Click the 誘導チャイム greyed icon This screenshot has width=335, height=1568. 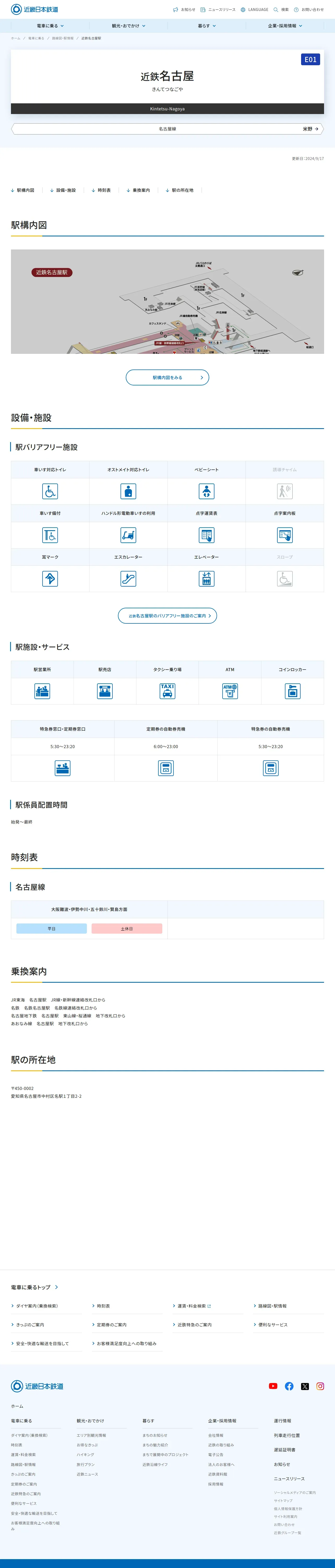click(x=285, y=491)
